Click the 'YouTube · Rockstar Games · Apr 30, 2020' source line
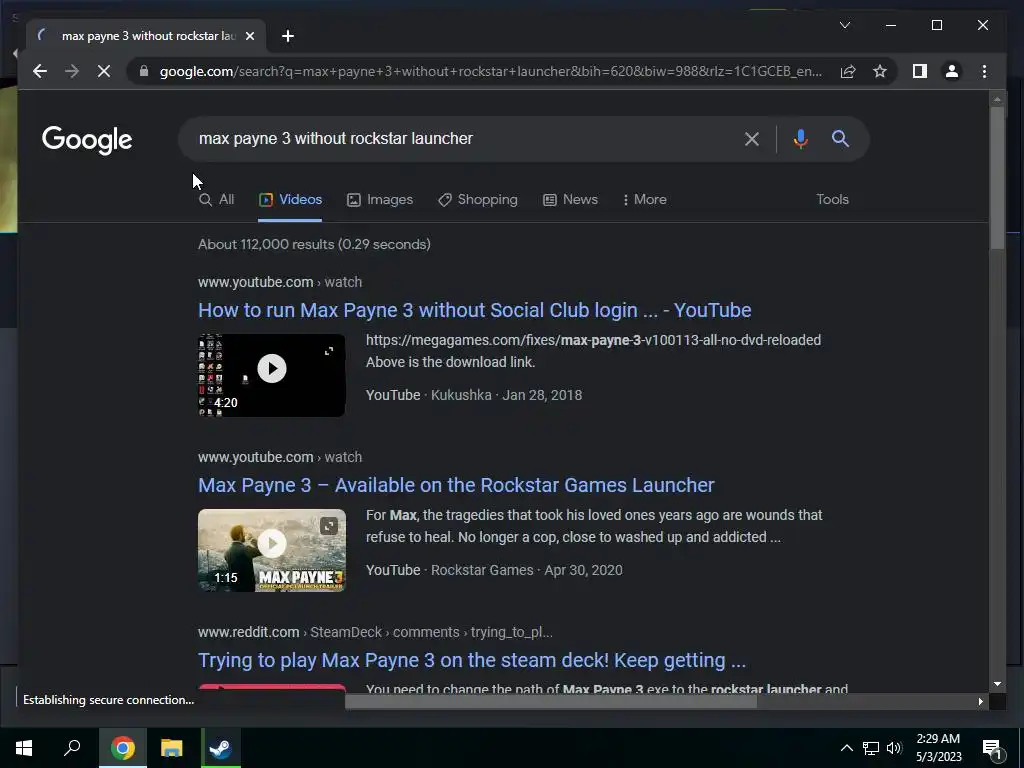 click(x=494, y=570)
